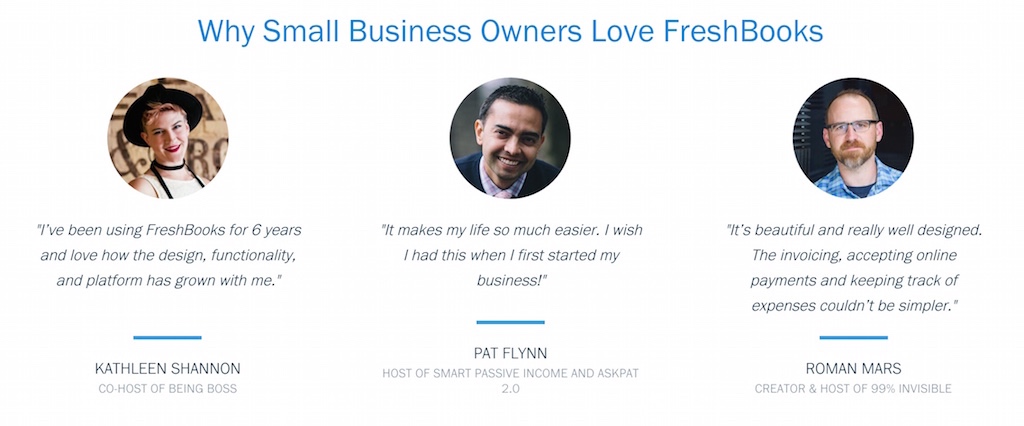Click 'and platform has grown with me' line

[168, 280]
